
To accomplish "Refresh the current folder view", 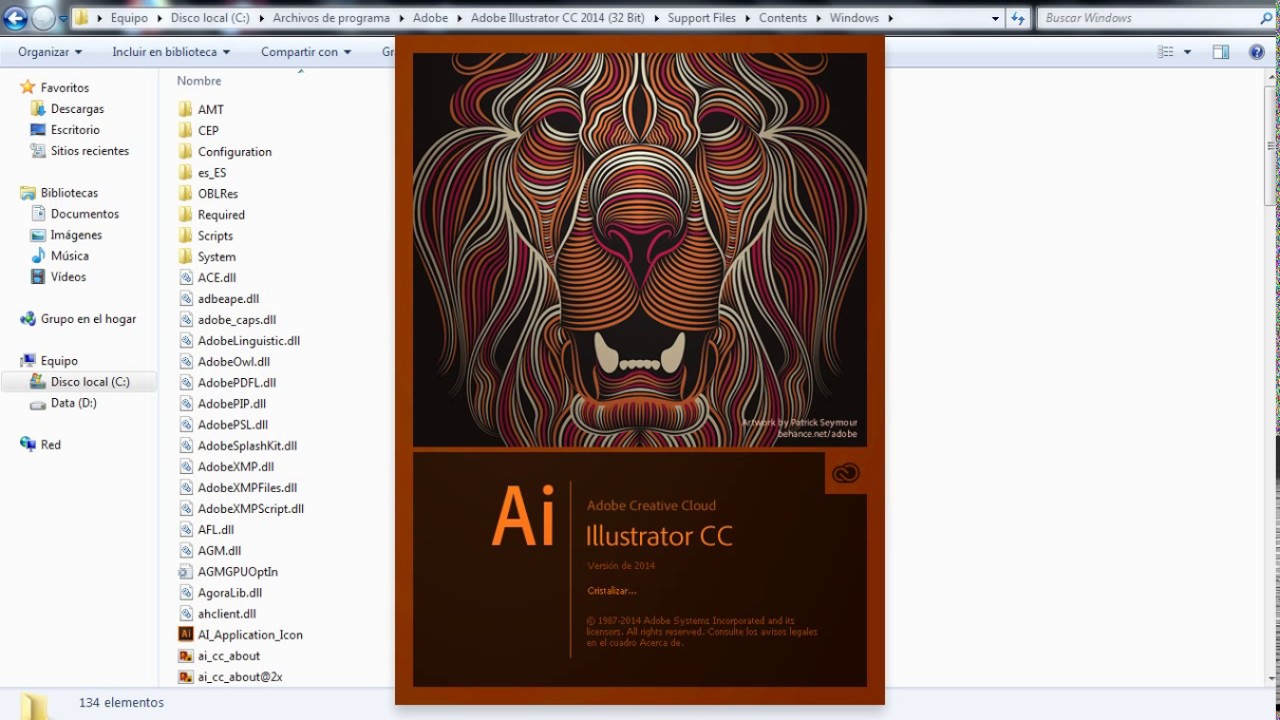I will 1018,18.
